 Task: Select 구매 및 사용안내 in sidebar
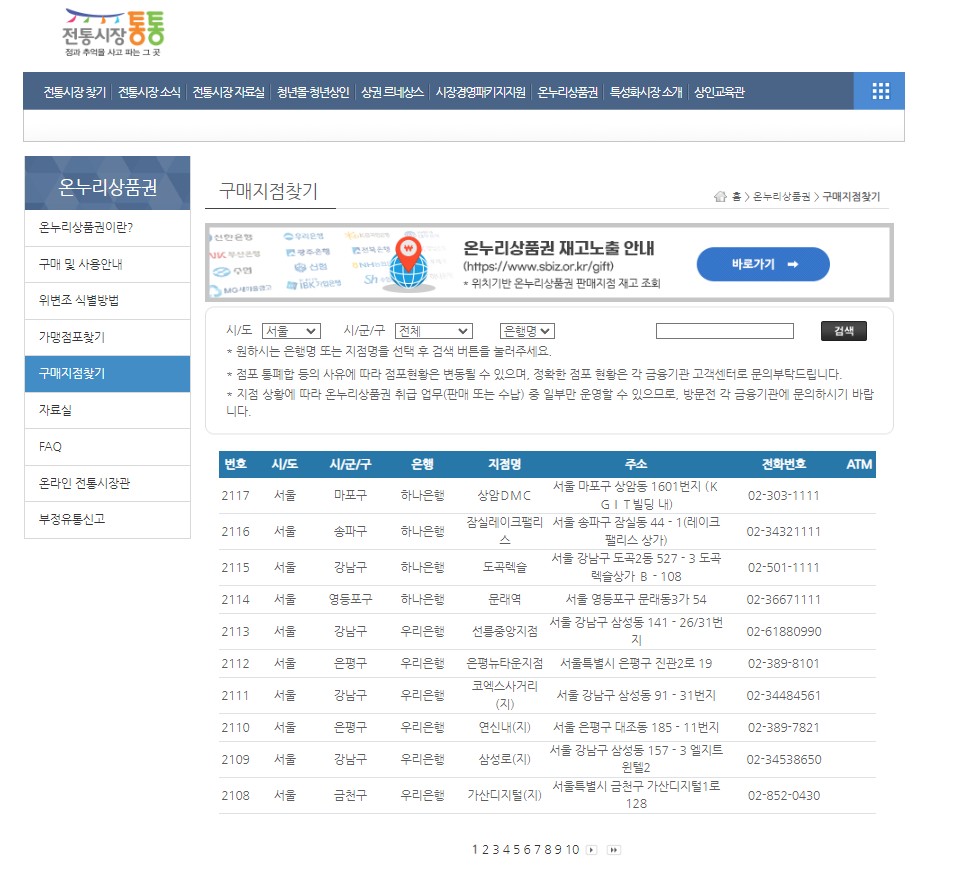click(108, 264)
